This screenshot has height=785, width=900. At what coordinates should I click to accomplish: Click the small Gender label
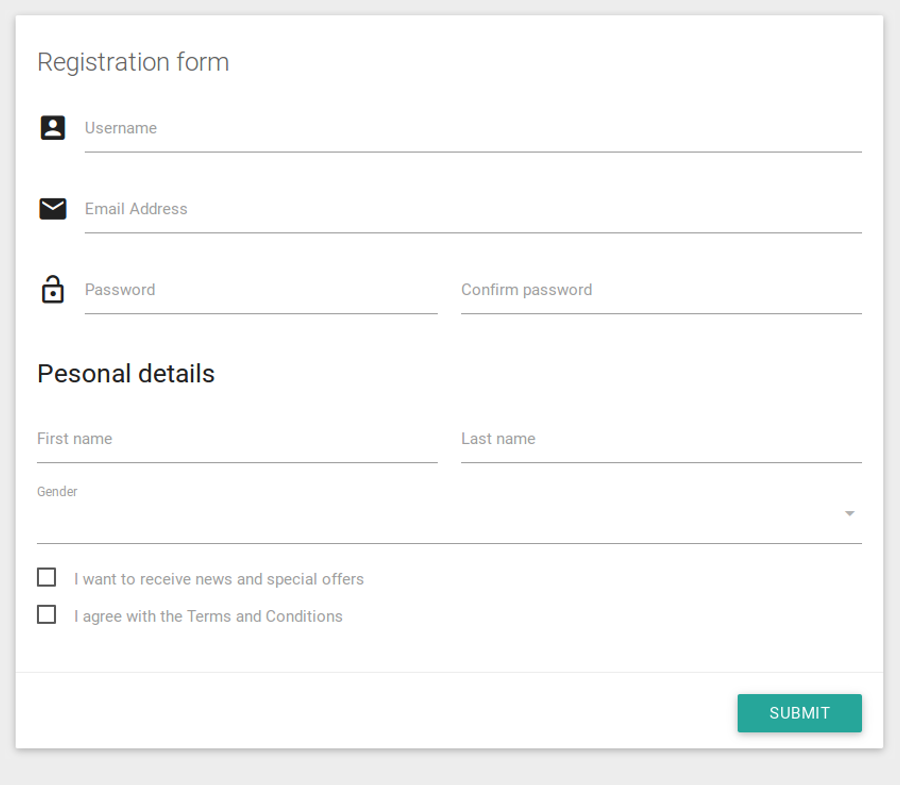click(57, 492)
